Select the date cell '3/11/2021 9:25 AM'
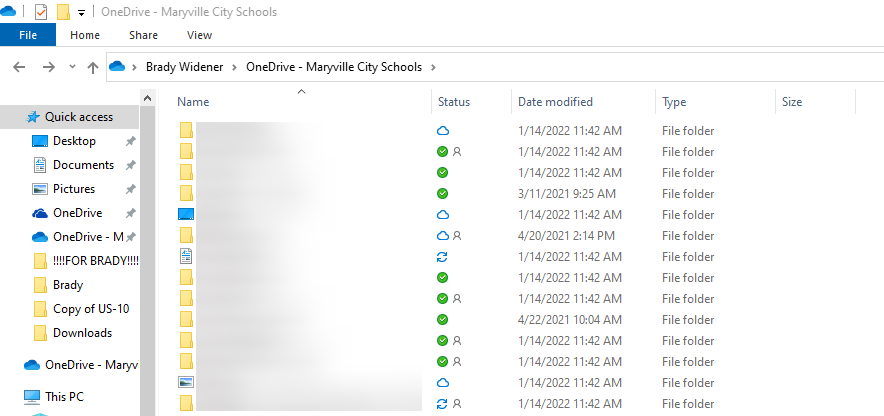 pyautogui.click(x=567, y=194)
